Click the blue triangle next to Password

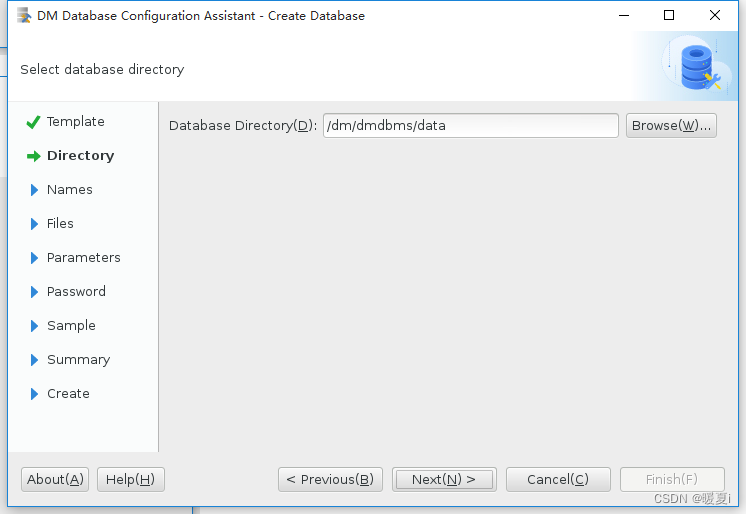coord(34,292)
